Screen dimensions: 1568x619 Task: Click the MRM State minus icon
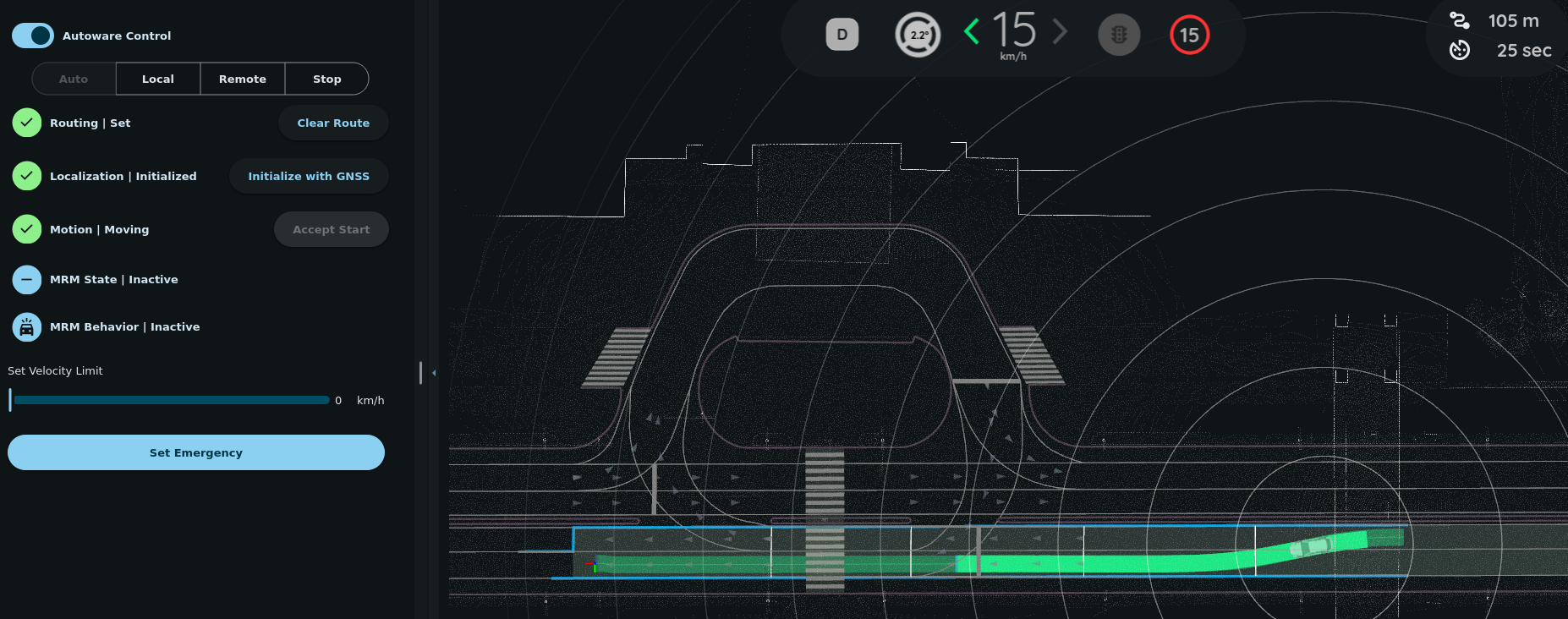(27, 280)
